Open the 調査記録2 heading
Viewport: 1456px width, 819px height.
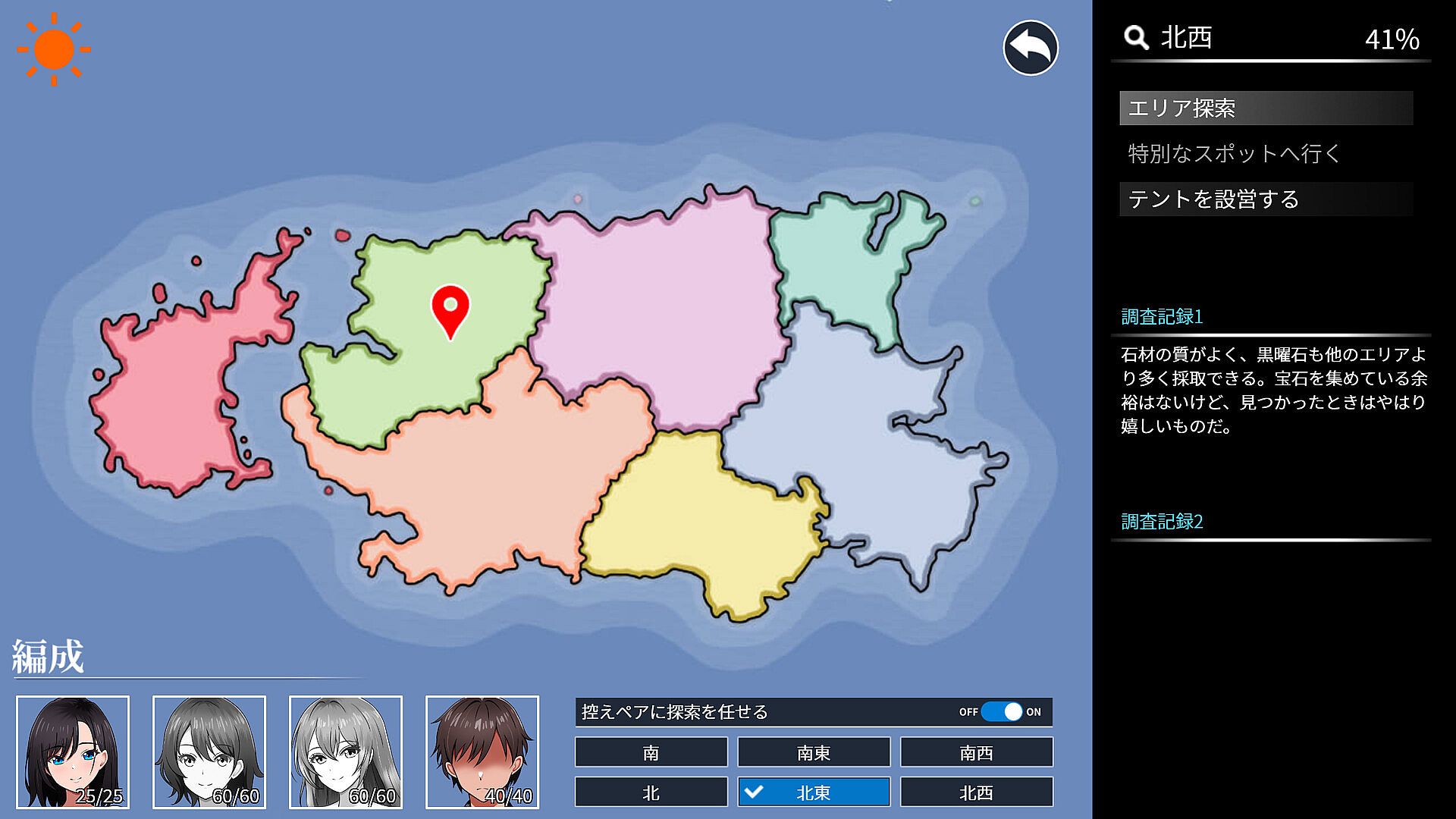pyautogui.click(x=1162, y=522)
